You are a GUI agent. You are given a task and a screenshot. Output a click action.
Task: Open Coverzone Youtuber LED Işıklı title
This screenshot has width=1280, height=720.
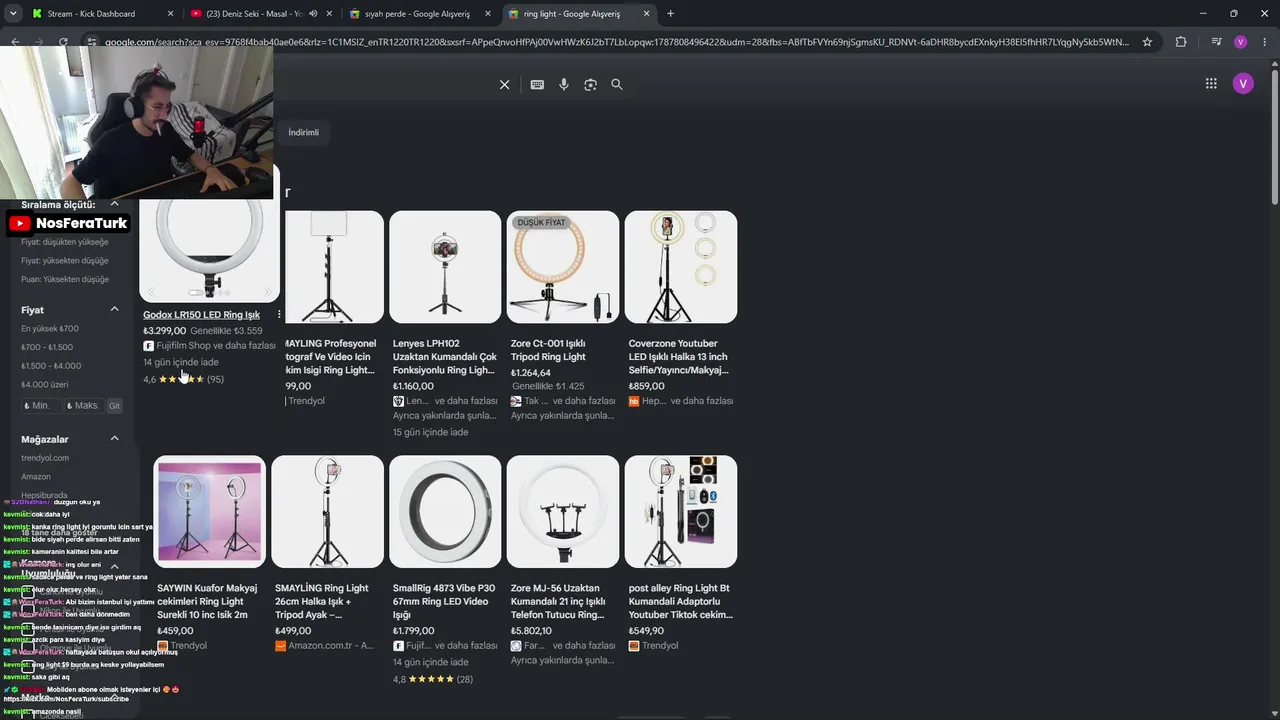(x=679, y=357)
